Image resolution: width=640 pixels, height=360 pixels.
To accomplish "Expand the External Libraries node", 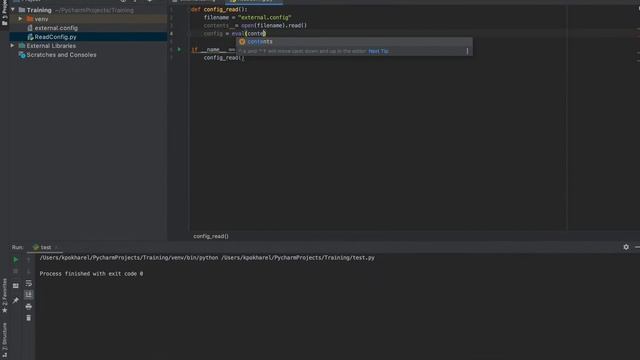I will pos(12,46).
